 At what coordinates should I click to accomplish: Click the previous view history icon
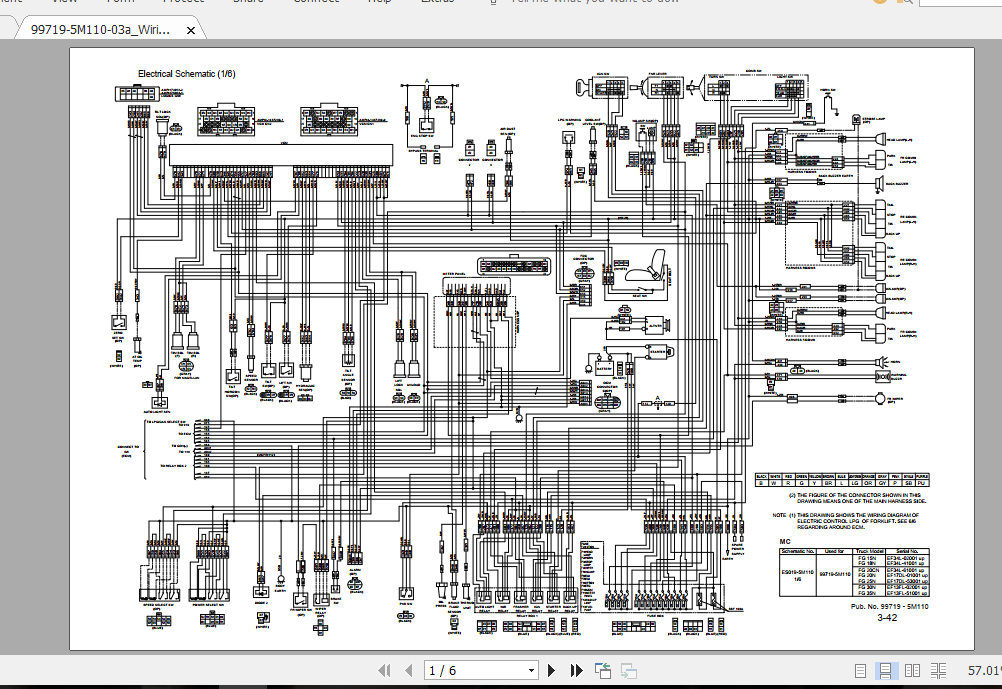[x=601, y=671]
